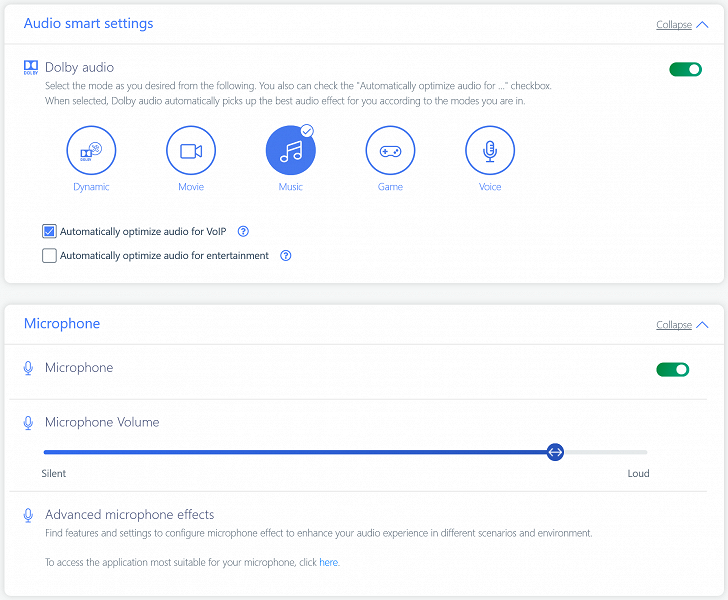The width and height of the screenshot is (728, 600).
Task: Turn off the Dolby audio toggle
Action: 685,69
